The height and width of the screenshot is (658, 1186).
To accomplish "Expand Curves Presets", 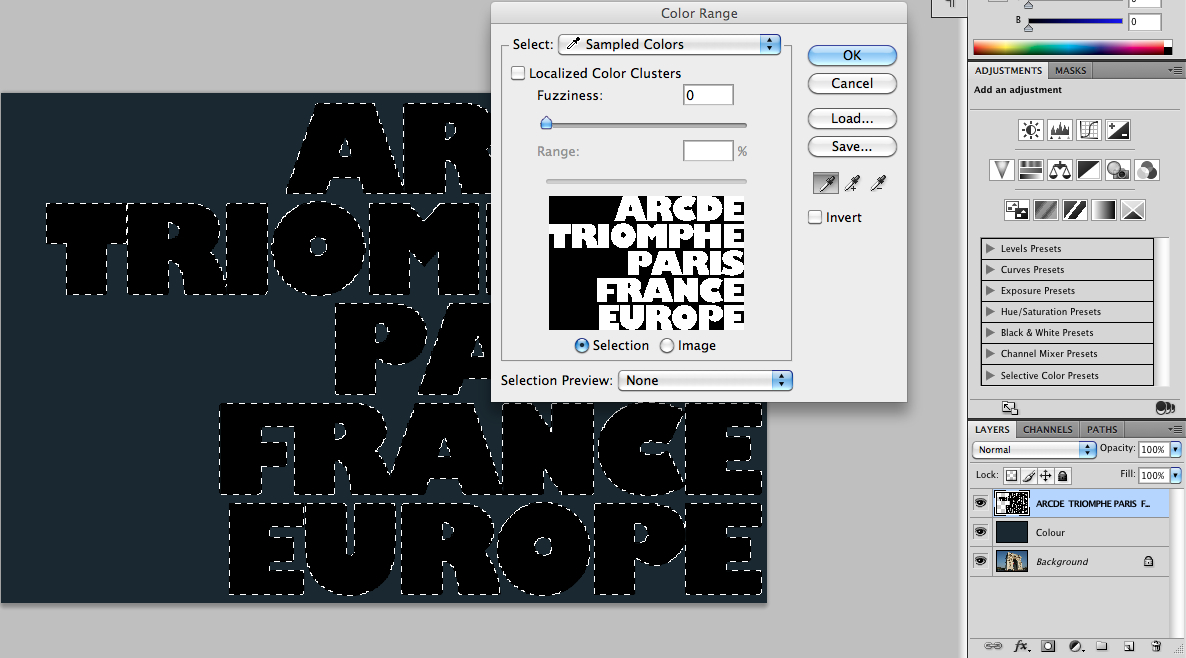I will click(990, 269).
